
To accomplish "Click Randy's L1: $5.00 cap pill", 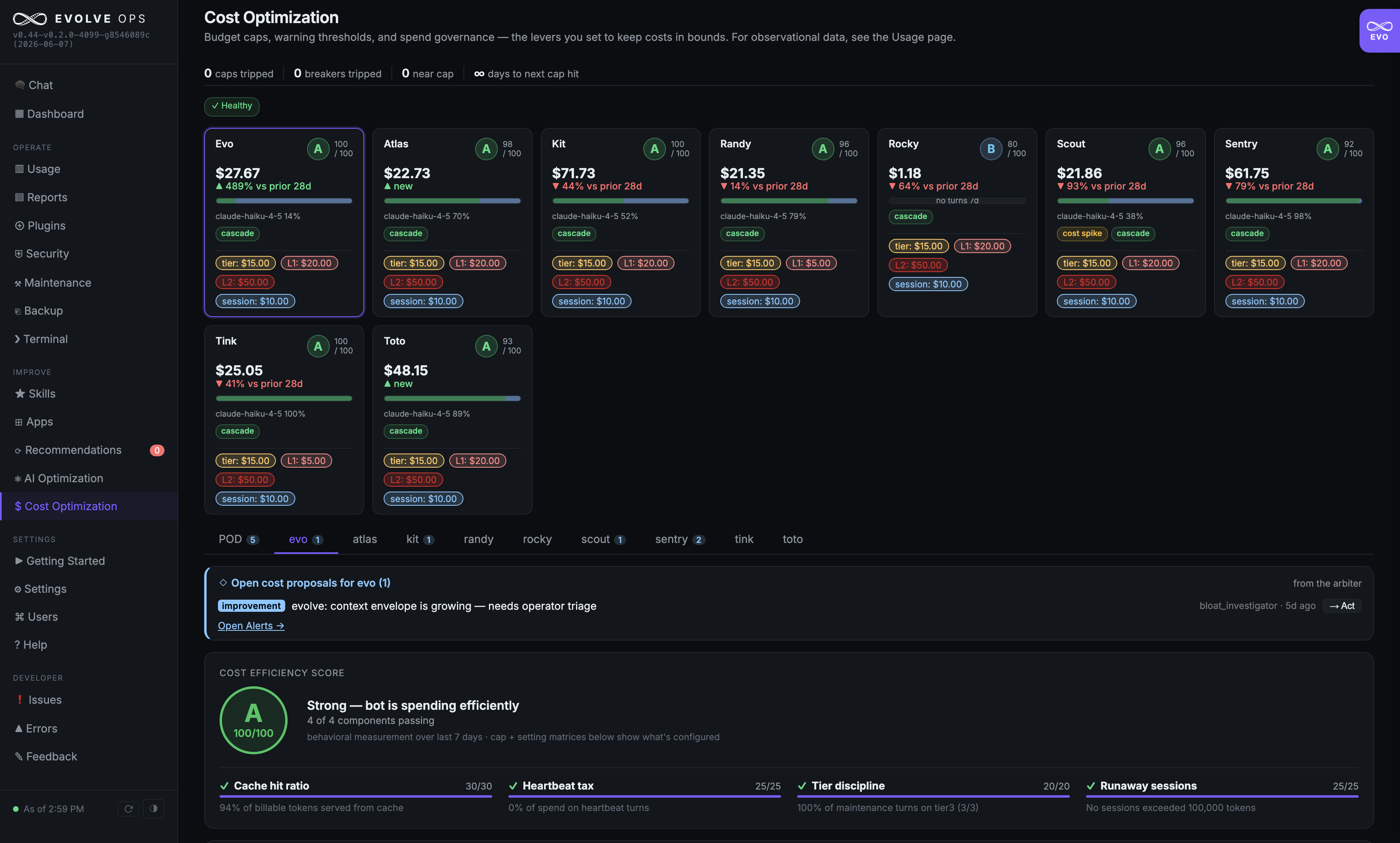I will point(811,263).
